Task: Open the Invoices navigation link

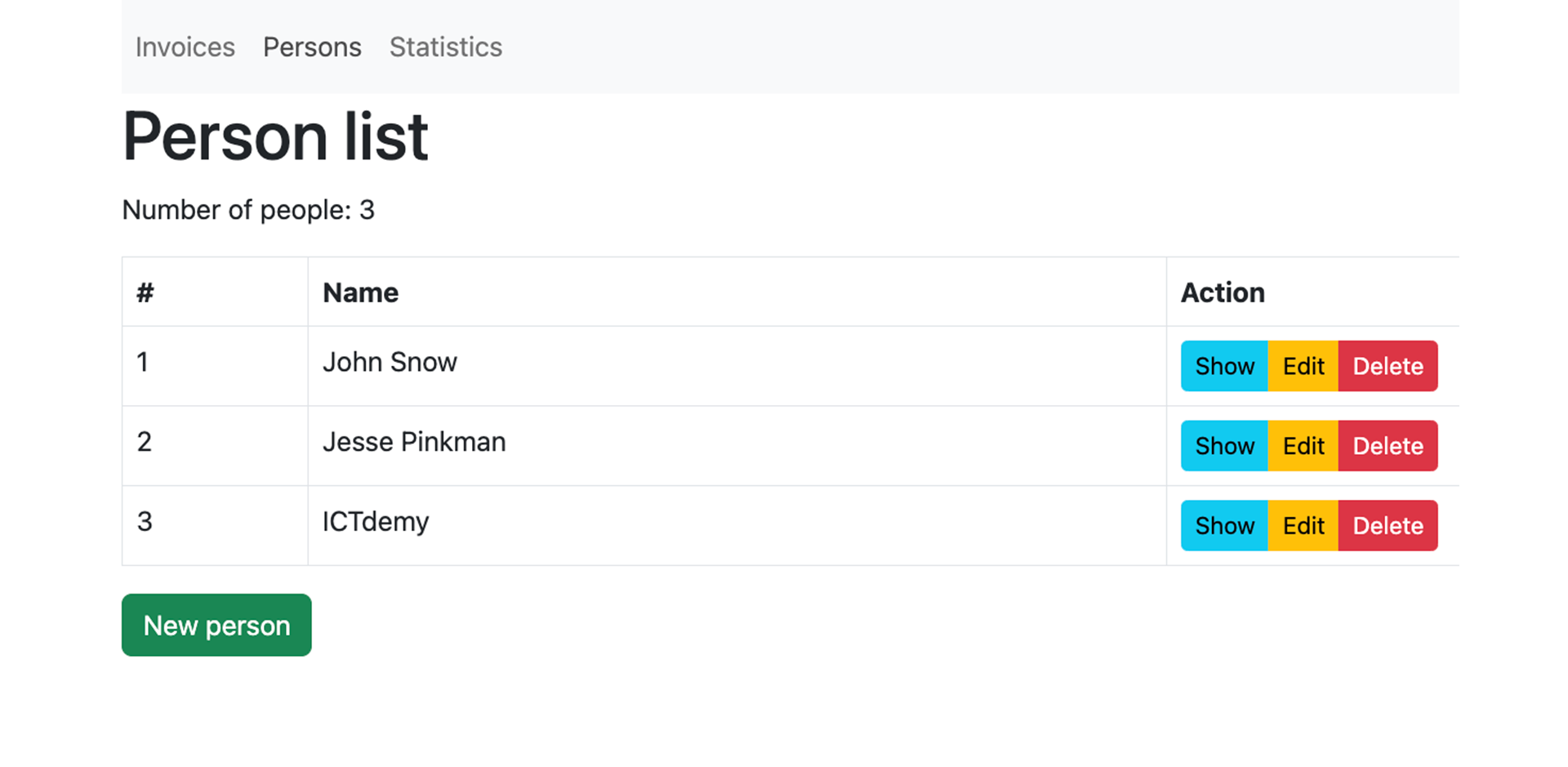Action: (185, 47)
